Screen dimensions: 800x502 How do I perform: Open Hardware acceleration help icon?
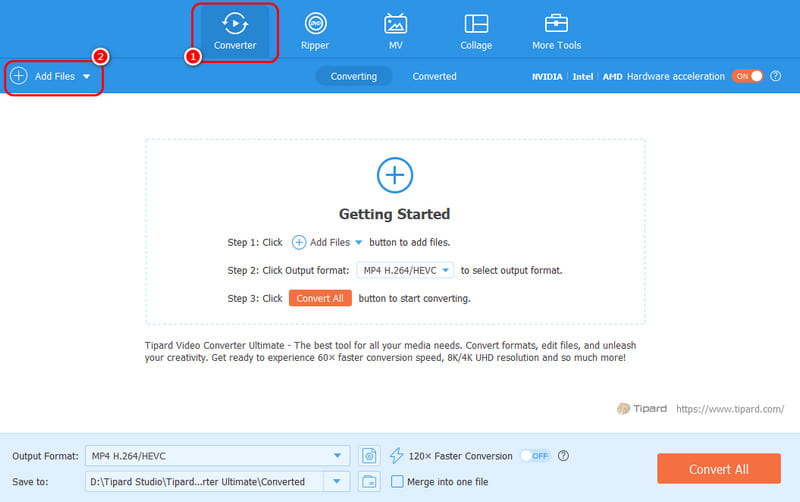click(x=776, y=76)
